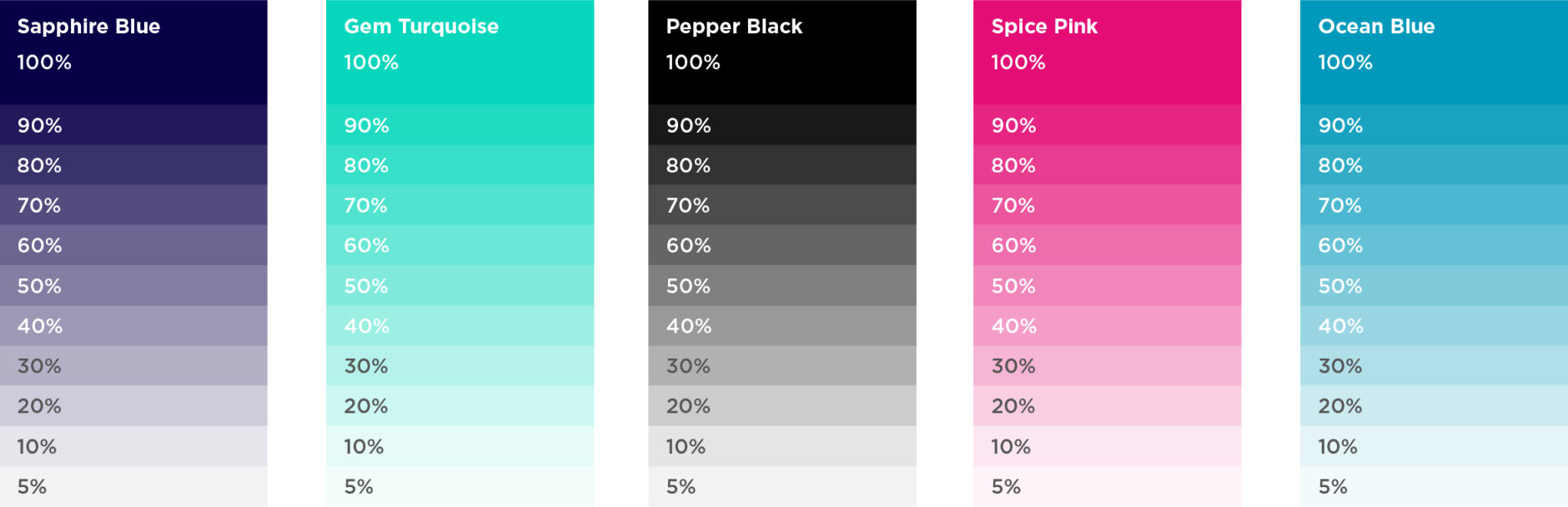
Task: Click the Sapphire Blue 5% label
Action: tap(32, 486)
